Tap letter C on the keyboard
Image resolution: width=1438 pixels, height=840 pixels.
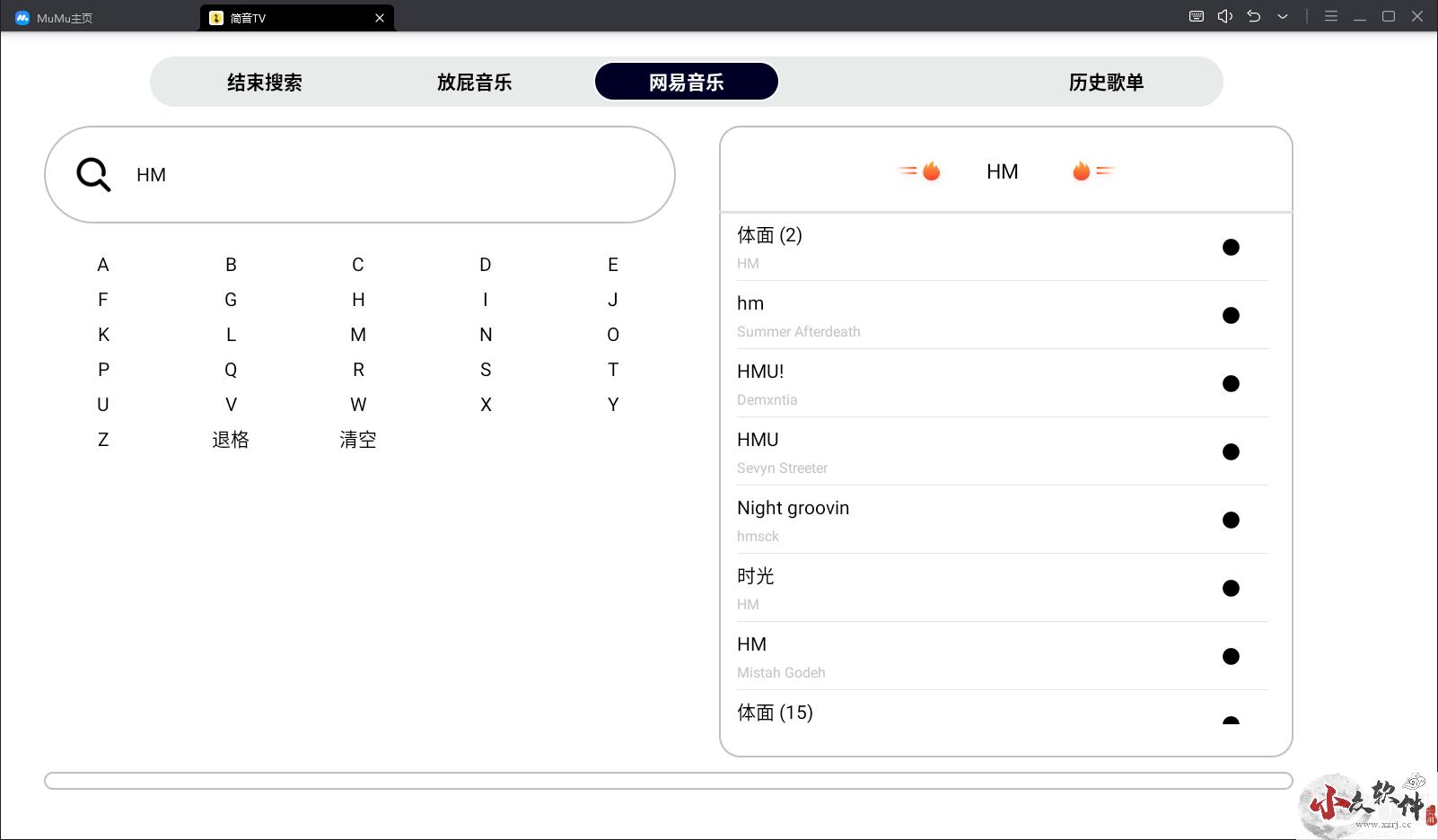click(358, 265)
